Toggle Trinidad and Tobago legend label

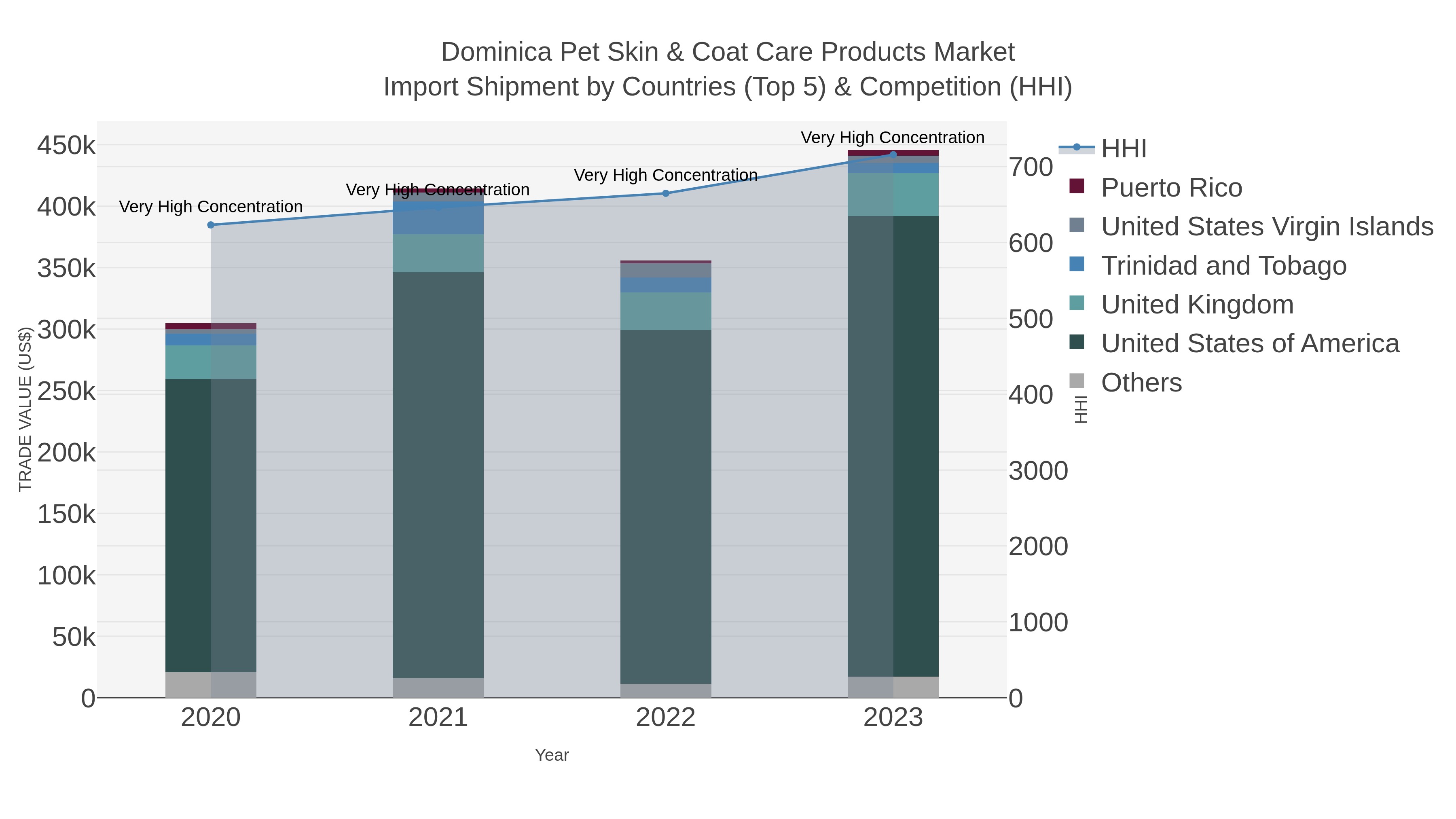(x=1224, y=266)
